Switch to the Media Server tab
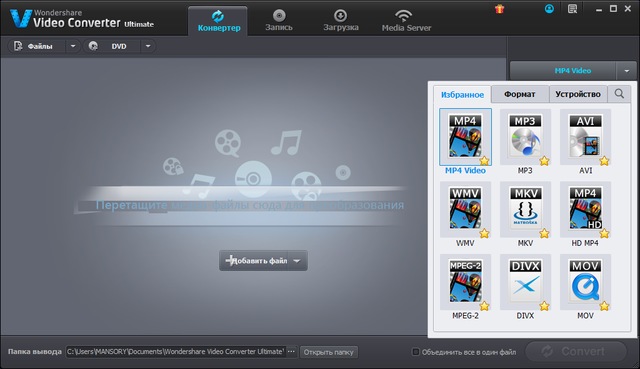The height and width of the screenshot is (369, 640). pyautogui.click(x=406, y=21)
